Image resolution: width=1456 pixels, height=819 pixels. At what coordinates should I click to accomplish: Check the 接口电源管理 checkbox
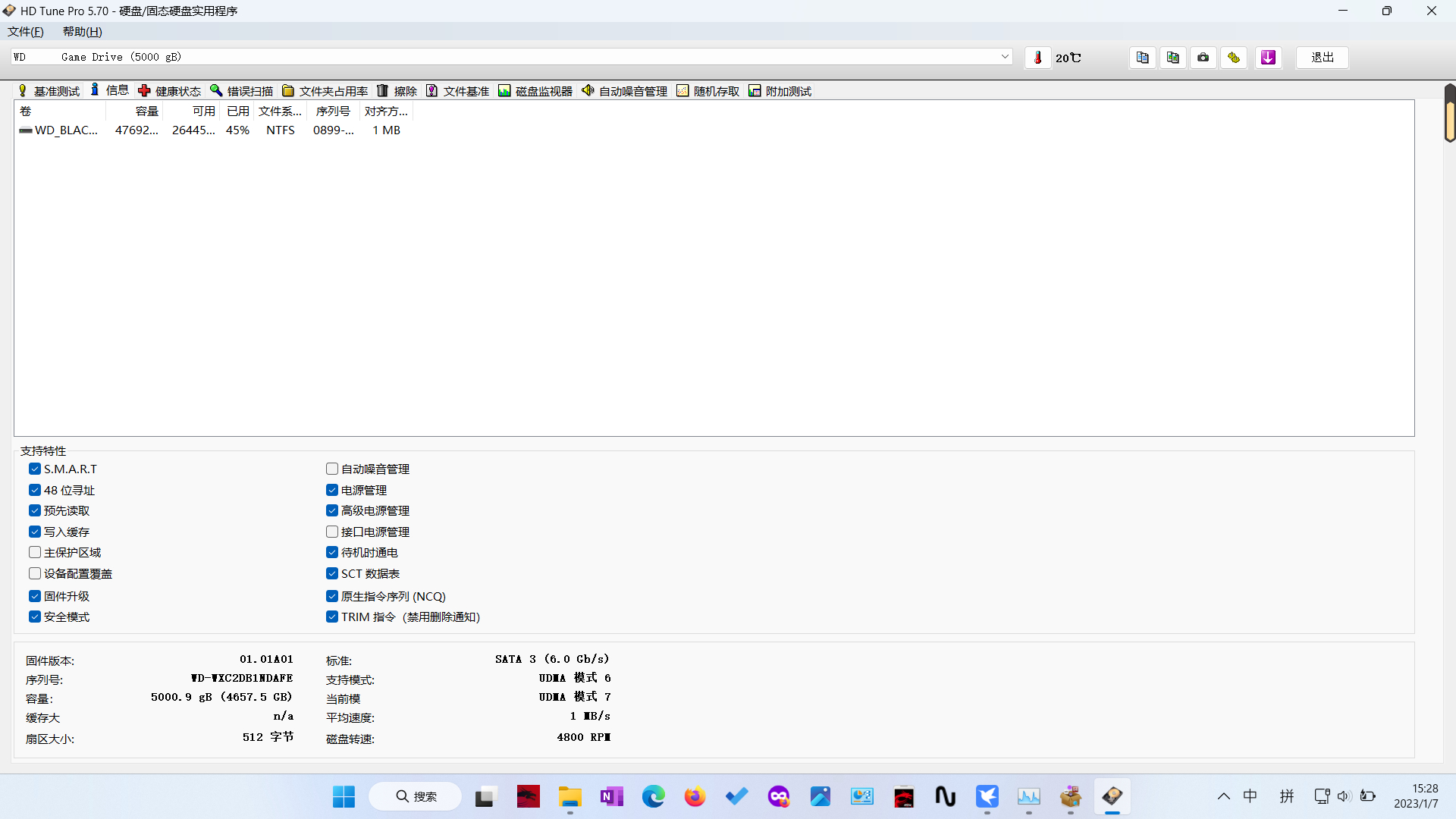[332, 532]
